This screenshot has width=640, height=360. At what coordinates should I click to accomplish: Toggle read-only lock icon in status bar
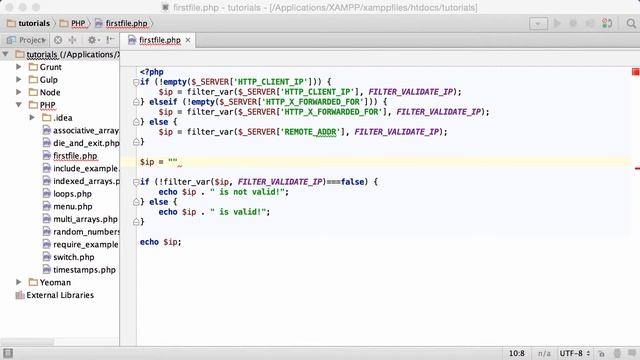[x=601, y=353]
